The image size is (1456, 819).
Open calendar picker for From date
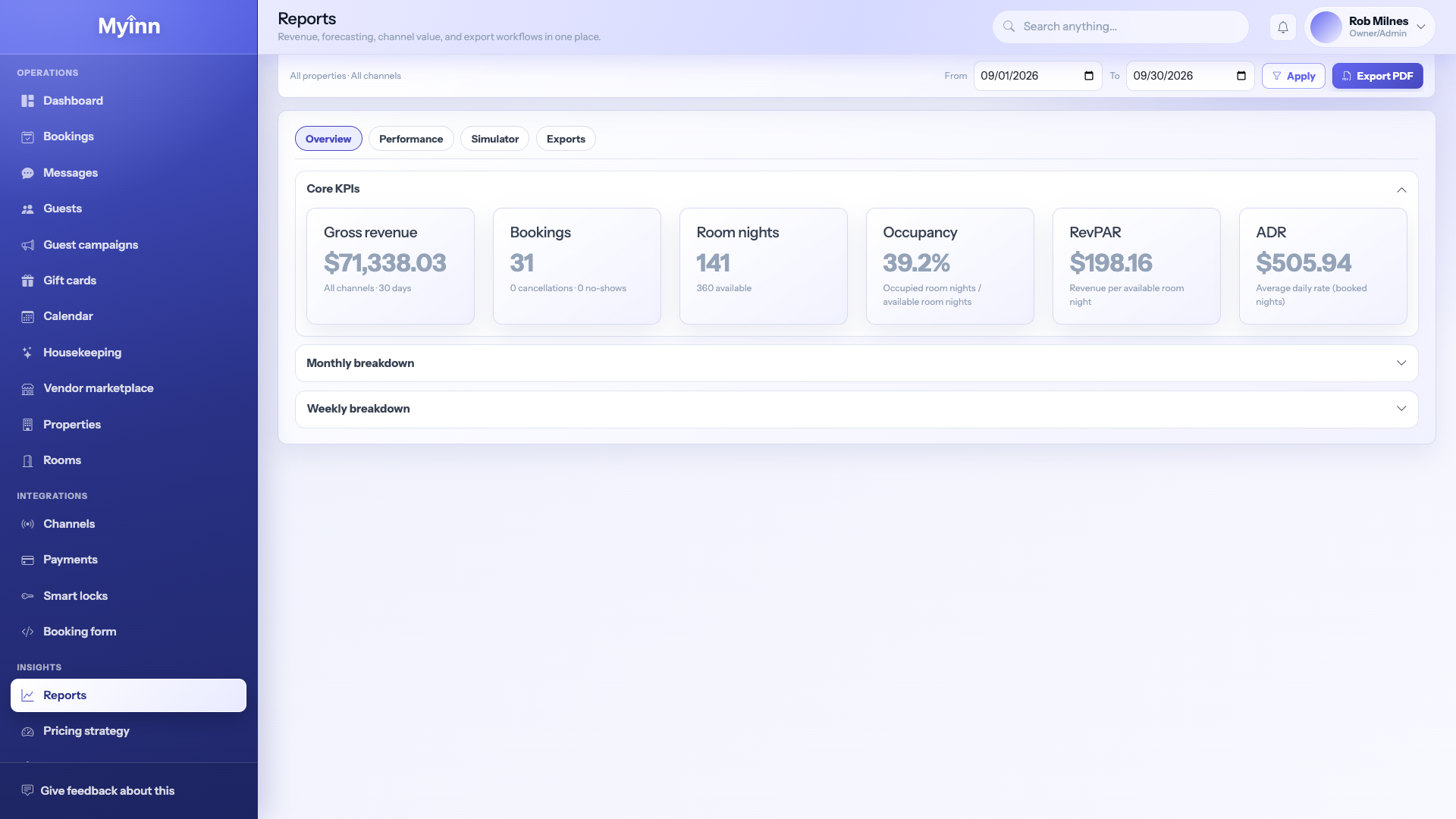tap(1089, 76)
